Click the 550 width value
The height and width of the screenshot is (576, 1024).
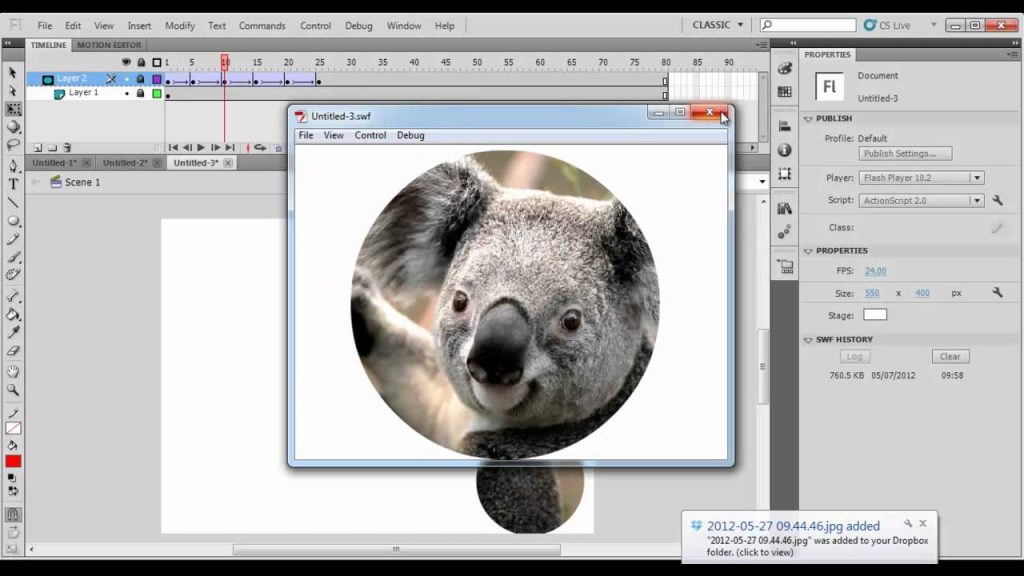(x=872, y=293)
